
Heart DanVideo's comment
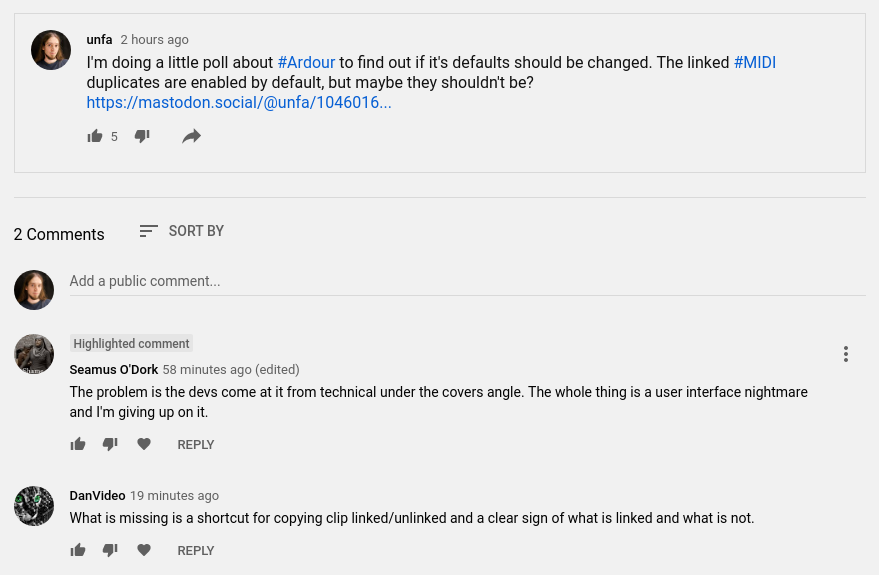click(x=144, y=550)
